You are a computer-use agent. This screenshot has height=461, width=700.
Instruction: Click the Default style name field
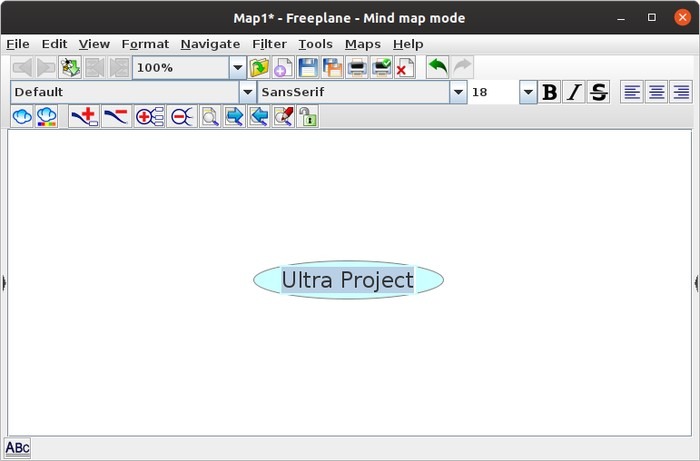pos(125,92)
